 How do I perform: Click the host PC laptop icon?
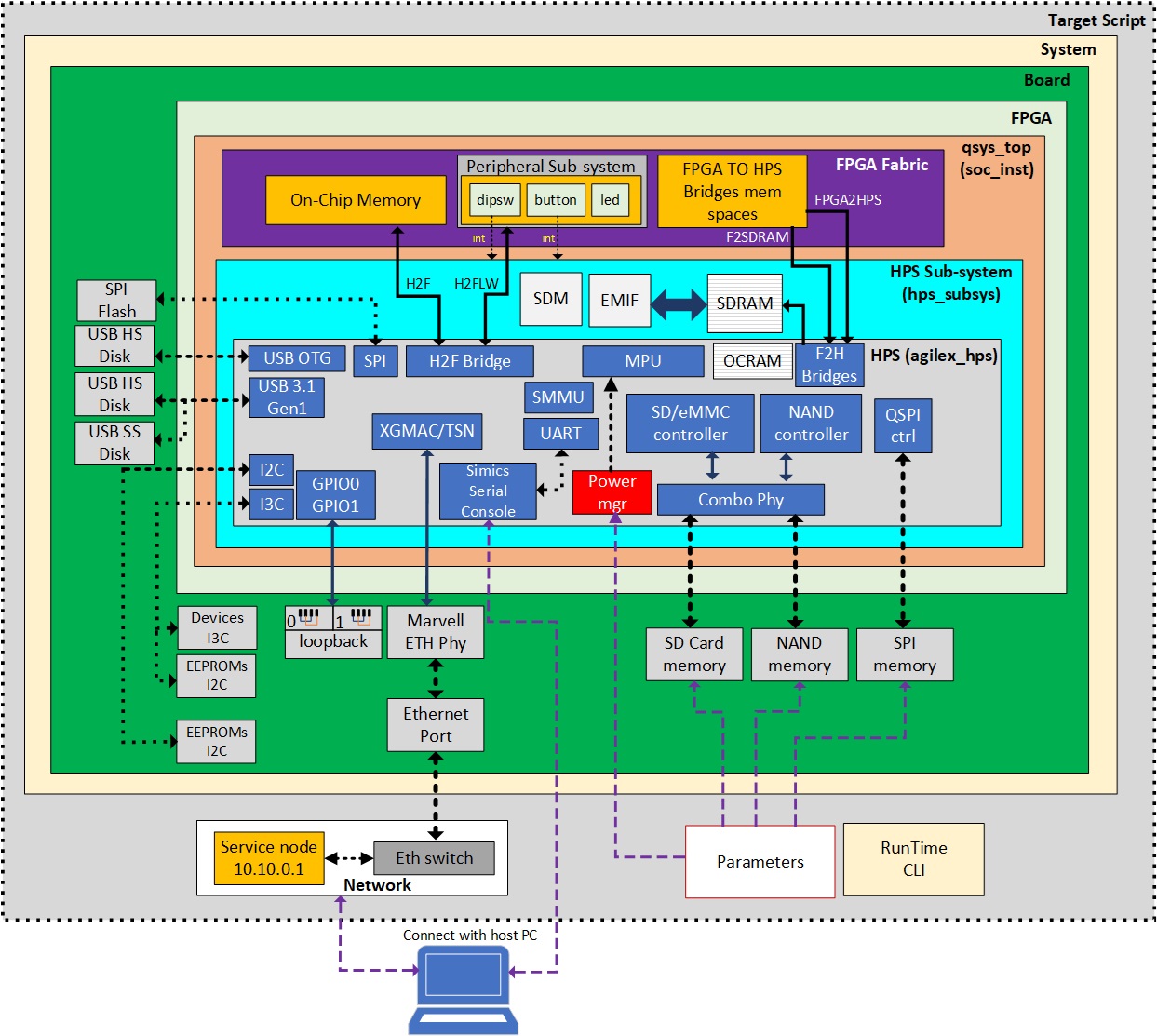coord(465,989)
